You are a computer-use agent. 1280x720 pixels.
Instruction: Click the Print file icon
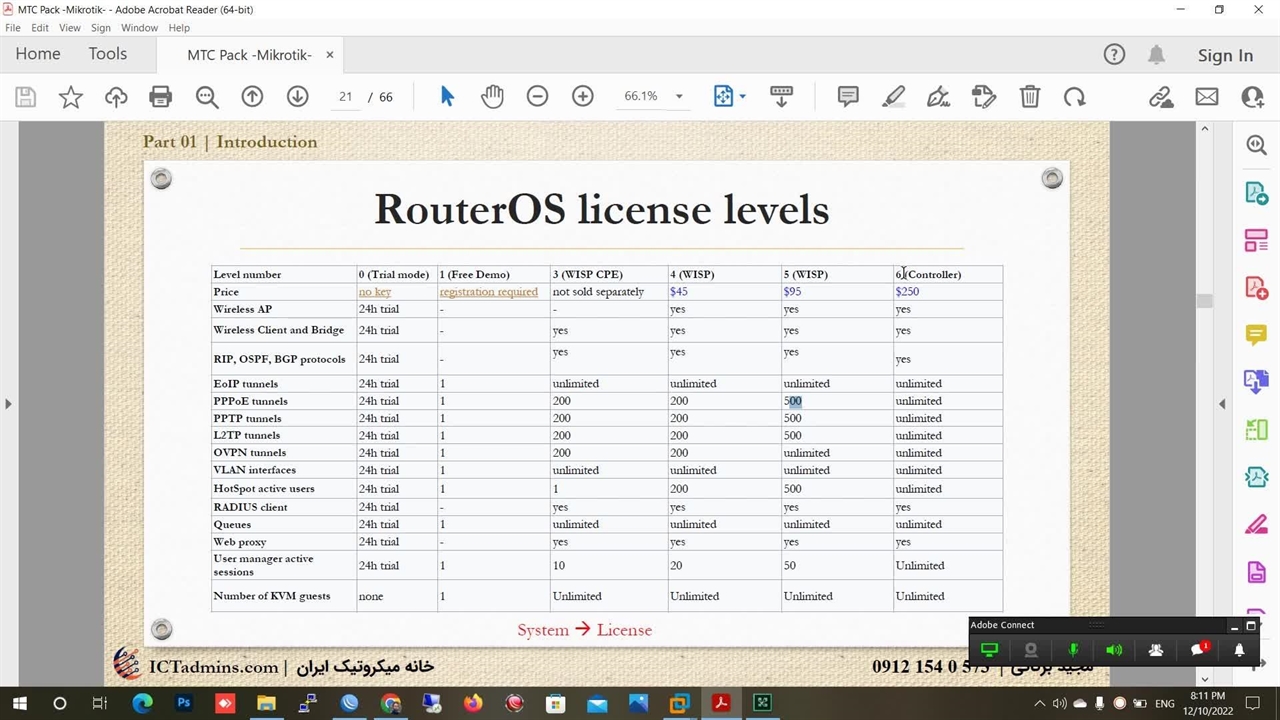point(160,97)
